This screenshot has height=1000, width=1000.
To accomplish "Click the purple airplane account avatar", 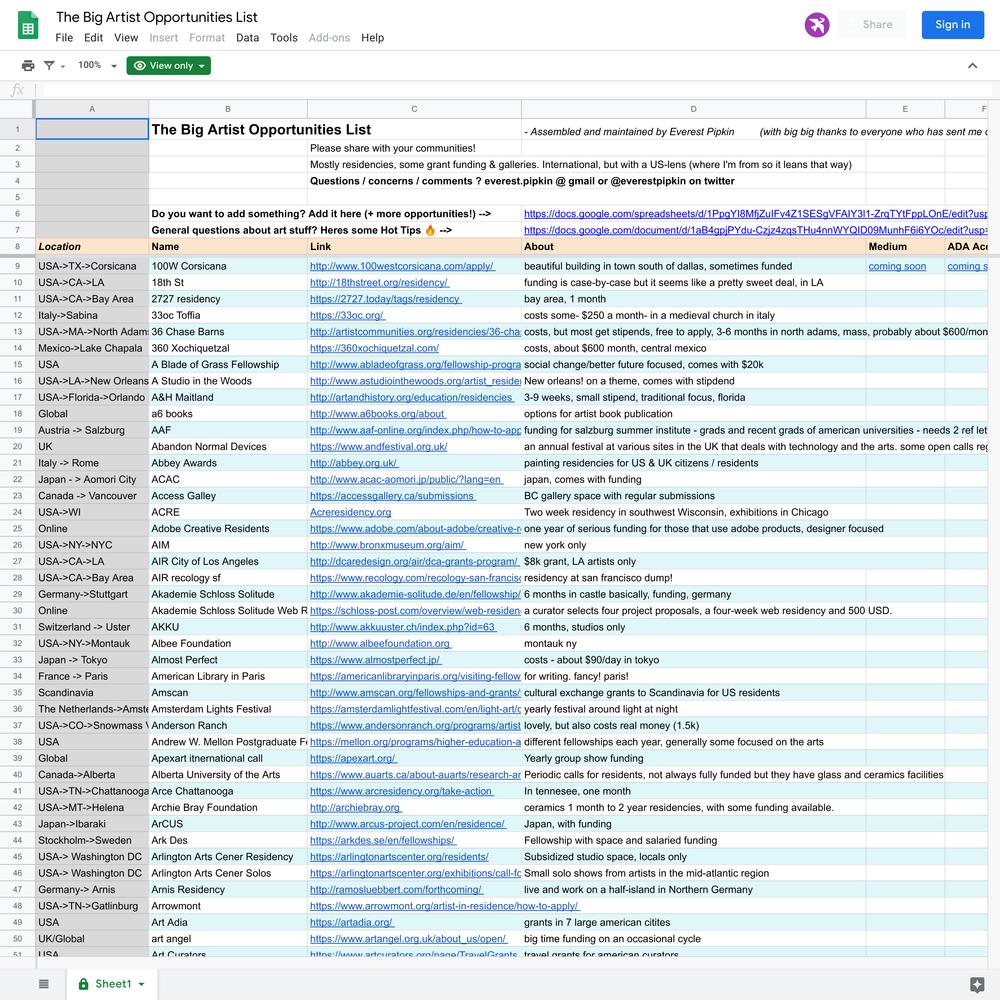I will coord(817,25).
